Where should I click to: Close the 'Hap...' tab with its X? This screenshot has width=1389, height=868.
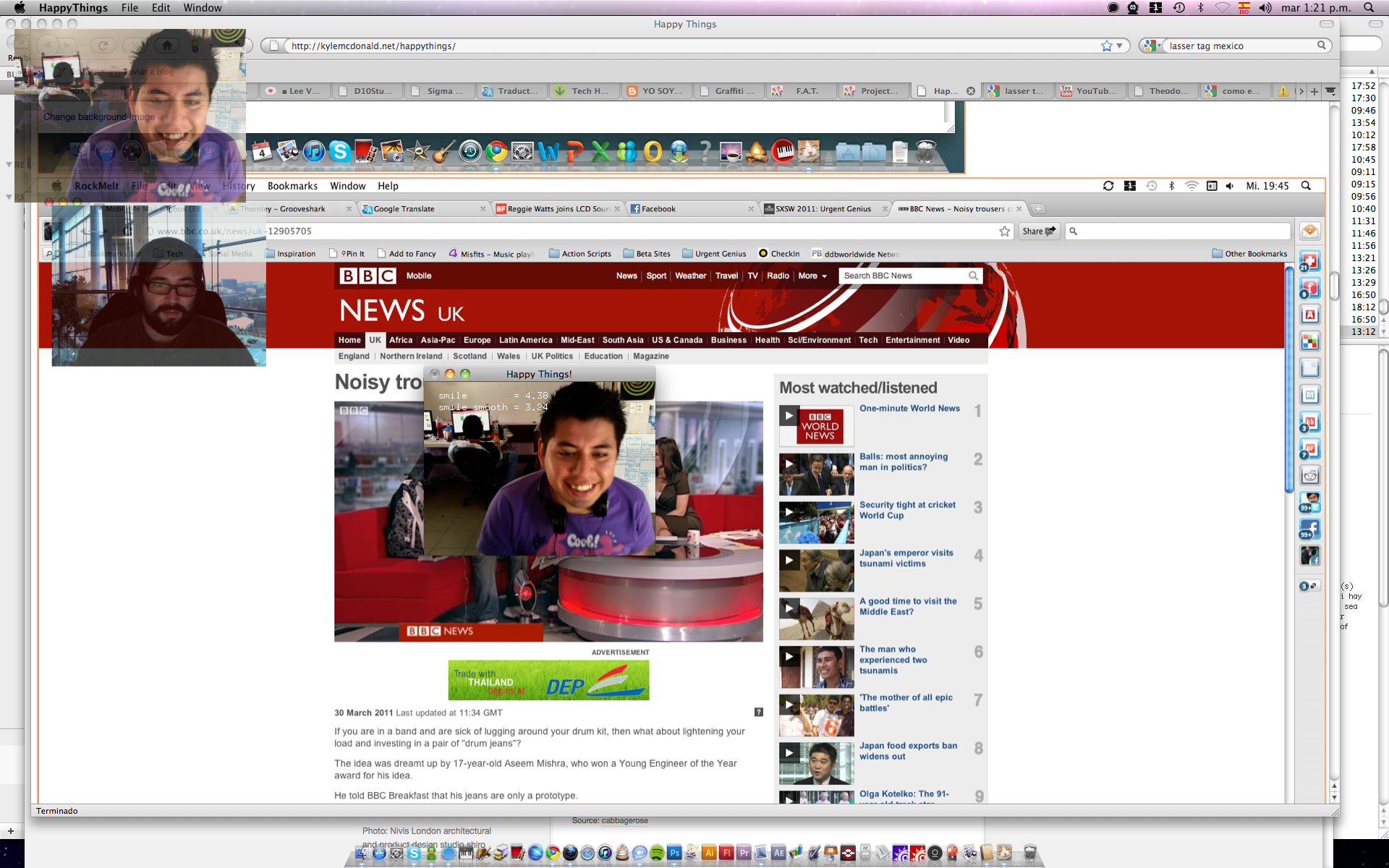[x=971, y=91]
